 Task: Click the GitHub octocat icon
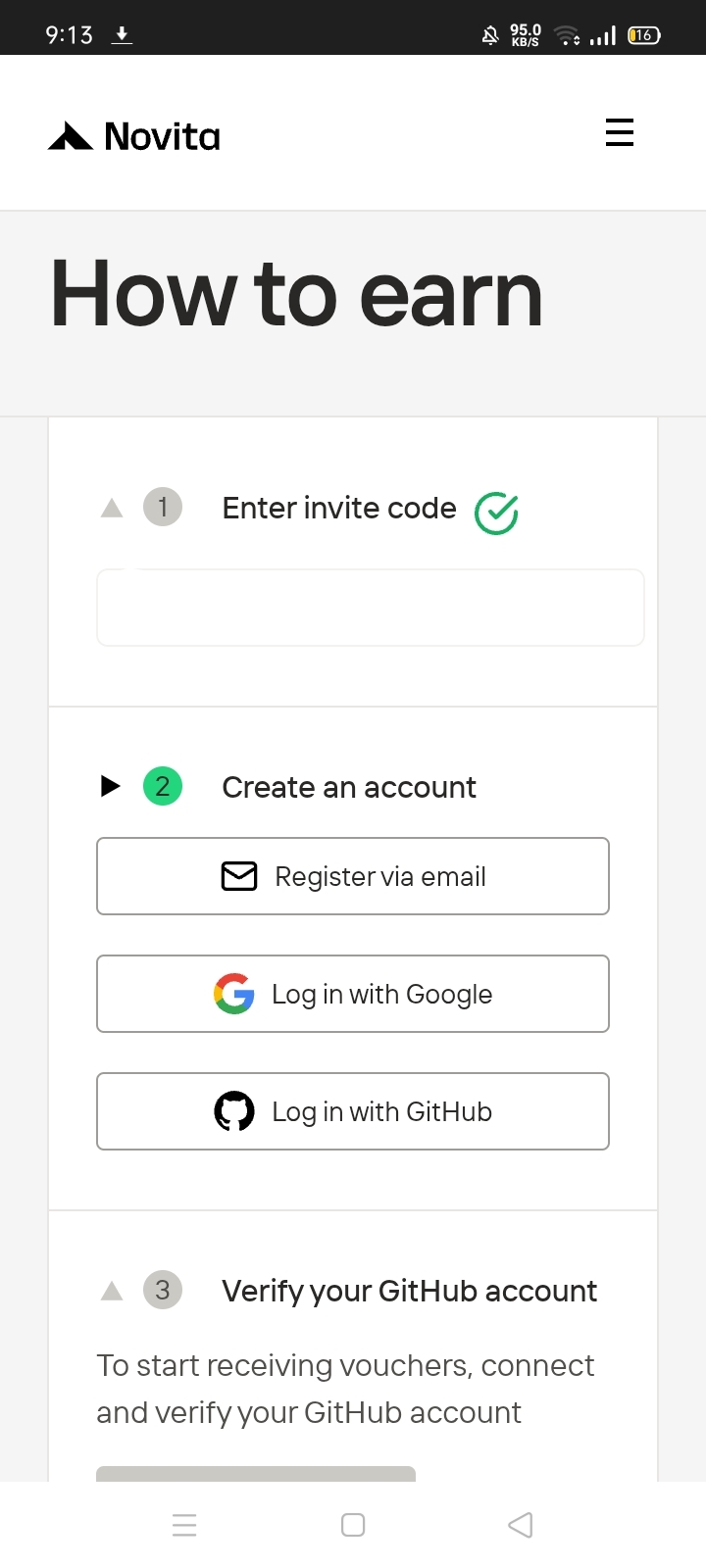pos(233,1111)
